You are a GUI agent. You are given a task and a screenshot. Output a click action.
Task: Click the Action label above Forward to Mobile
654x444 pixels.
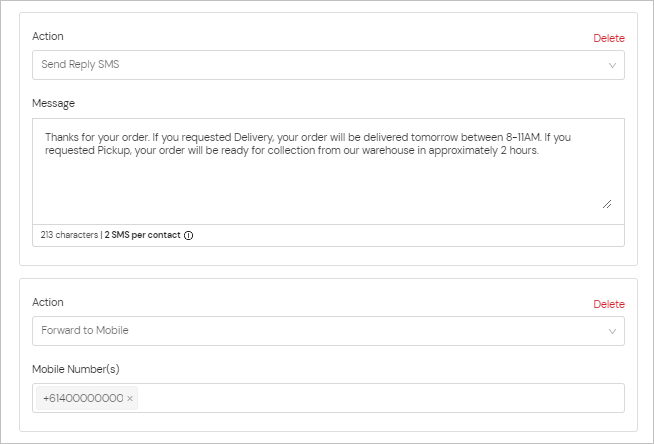48,302
